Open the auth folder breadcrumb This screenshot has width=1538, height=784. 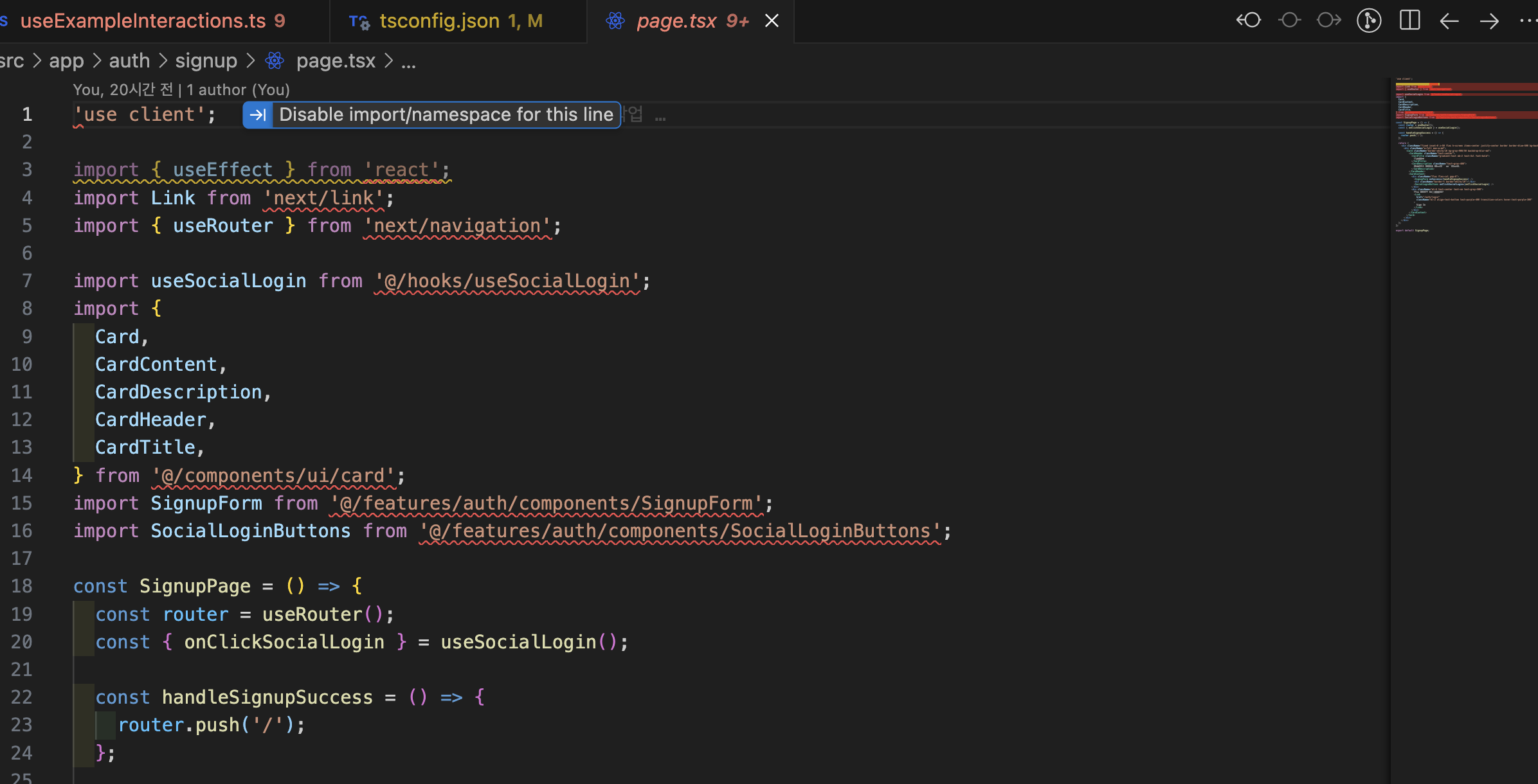(129, 61)
